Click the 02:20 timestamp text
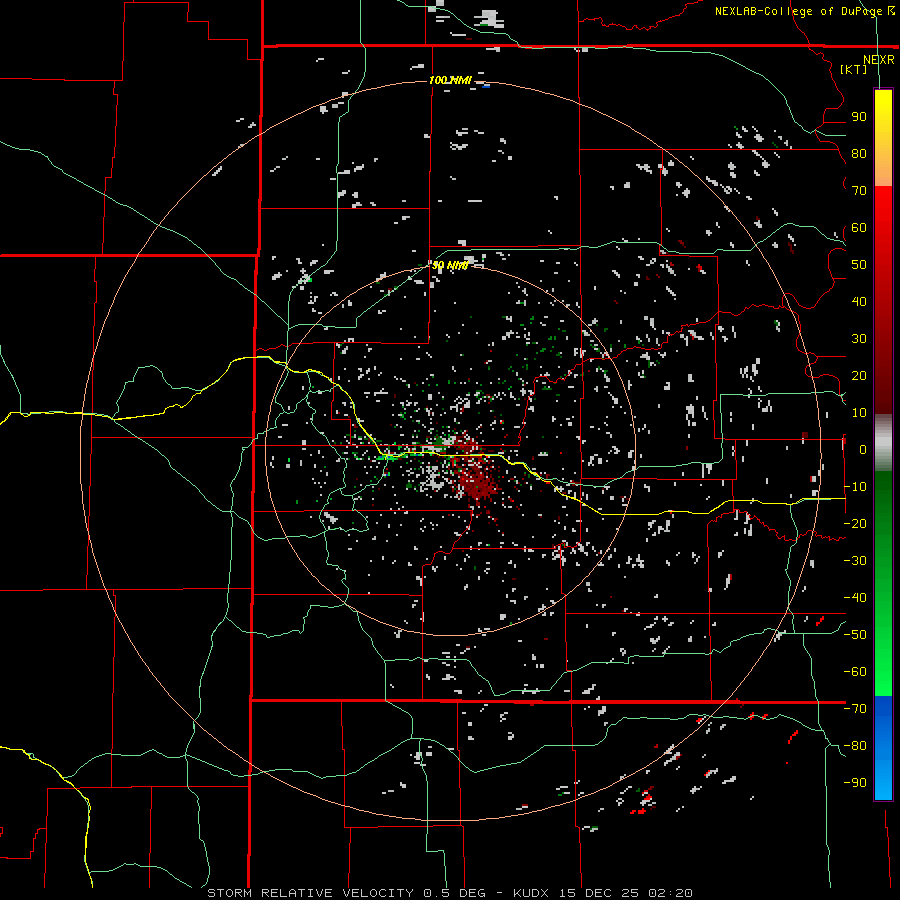This screenshot has width=900, height=900. pos(670,893)
